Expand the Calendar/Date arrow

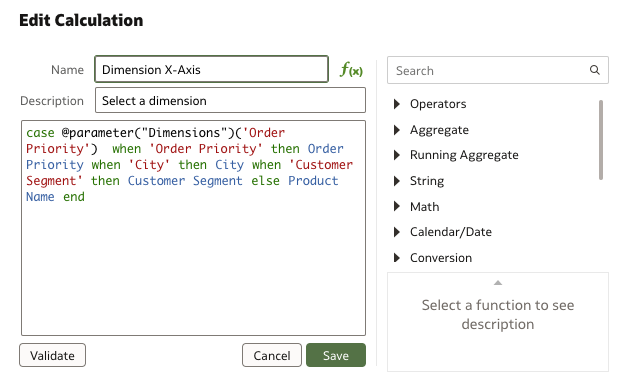tap(397, 232)
